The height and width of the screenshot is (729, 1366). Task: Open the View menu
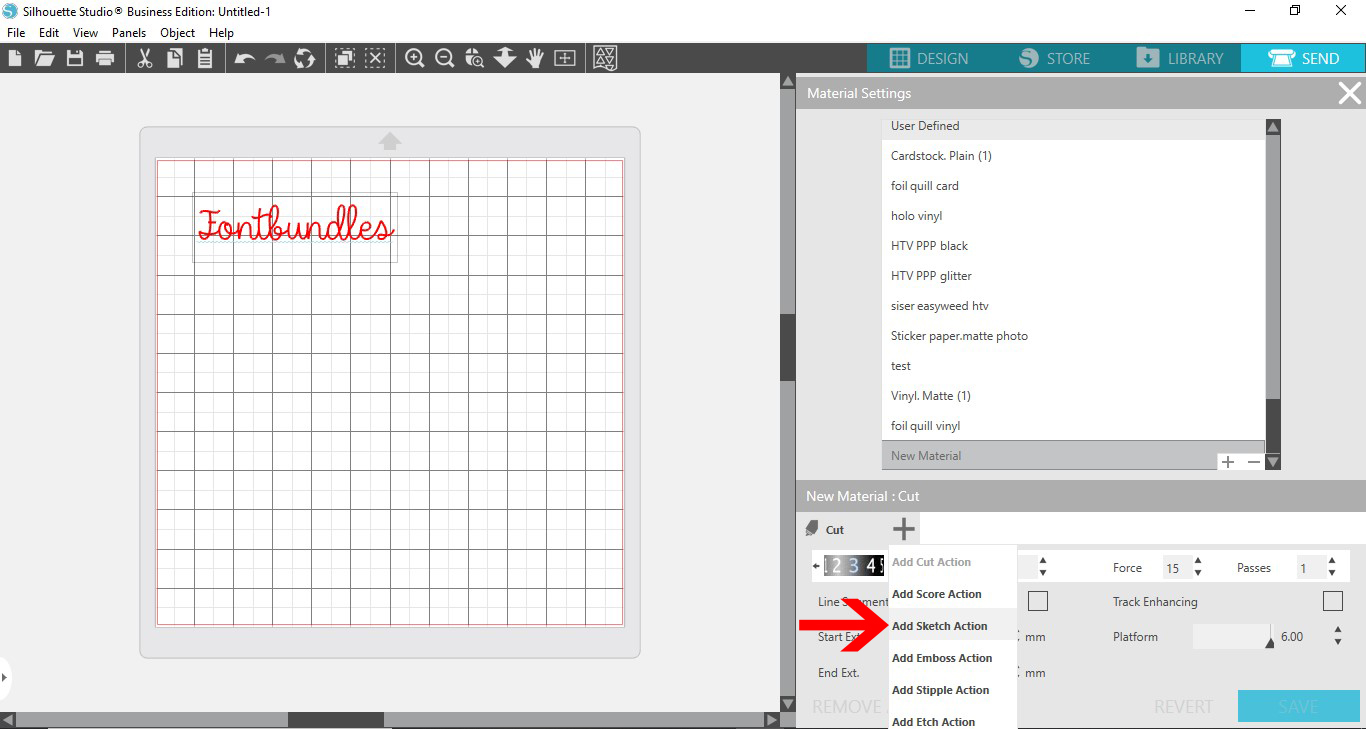(x=85, y=33)
